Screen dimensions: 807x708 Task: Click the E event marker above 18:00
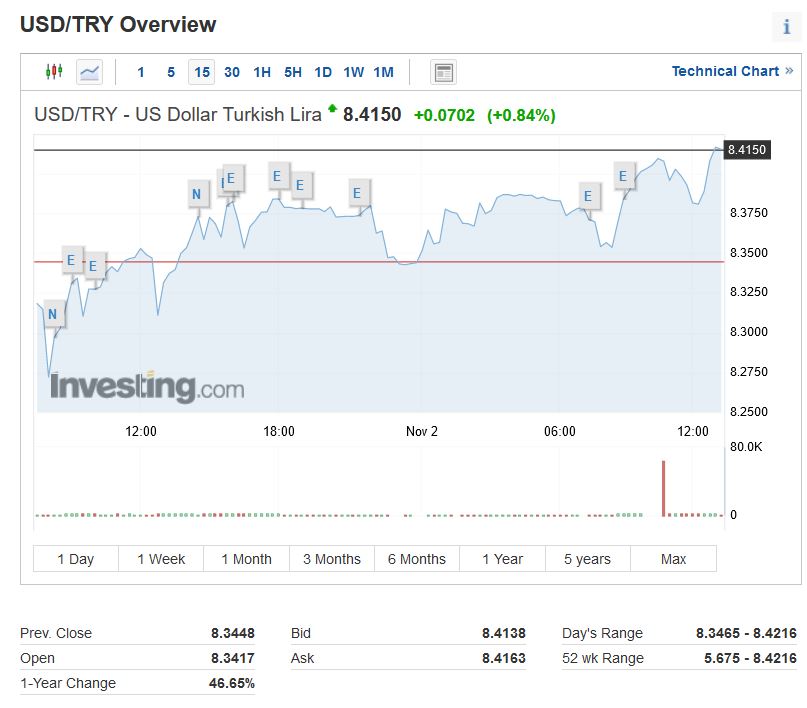[x=277, y=176]
